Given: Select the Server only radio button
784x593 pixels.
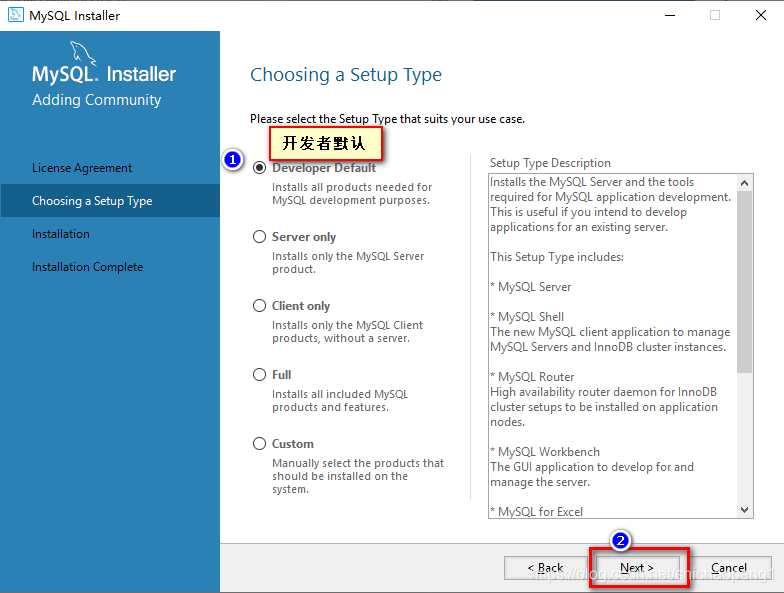Looking at the screenshot, I should (260, 236).
